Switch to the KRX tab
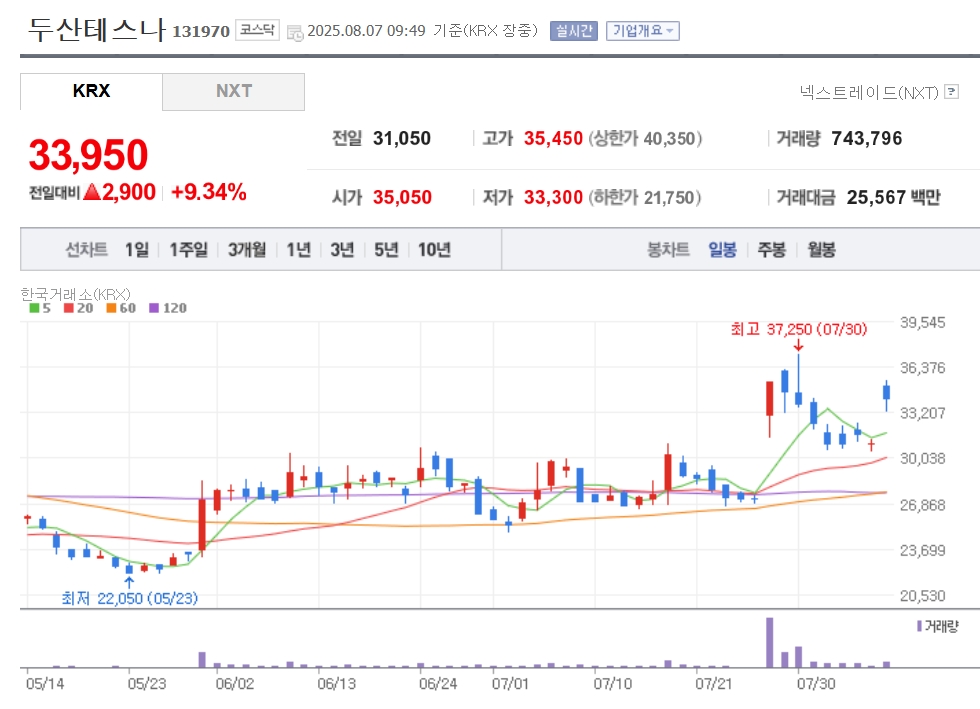Image resolution: width=980 pixels, height=709 pixels. (x=91, y=91)
